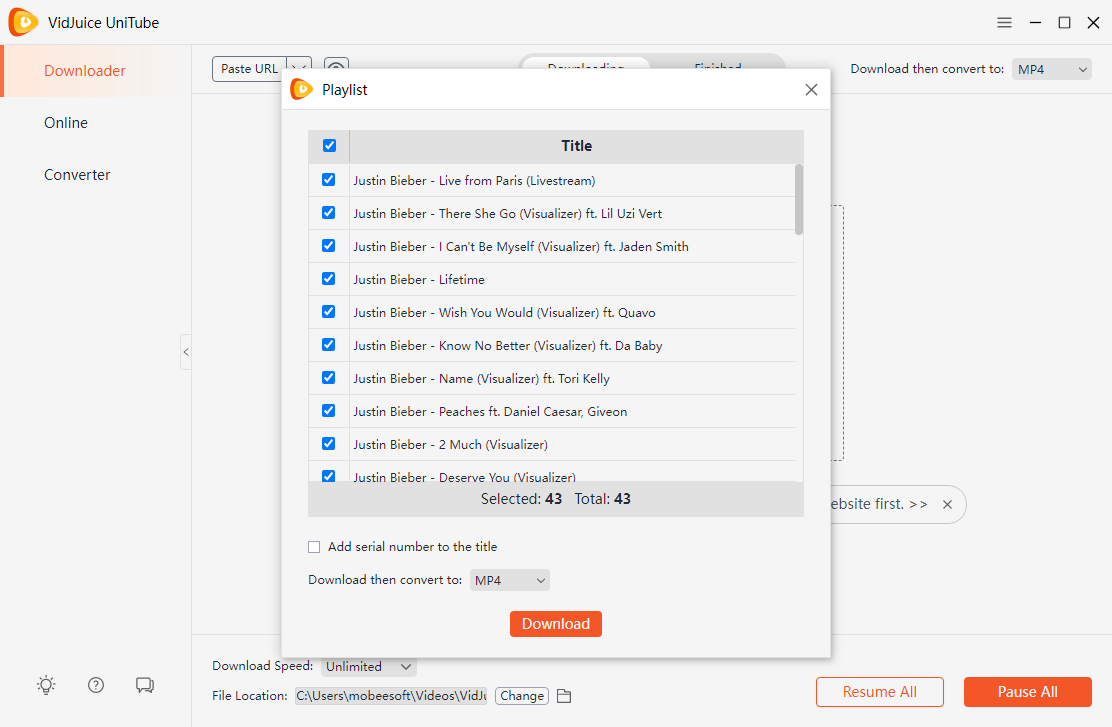Select '2 Much (Visualizer)' title text
The image size is (1112, 727).
point(450,445)
